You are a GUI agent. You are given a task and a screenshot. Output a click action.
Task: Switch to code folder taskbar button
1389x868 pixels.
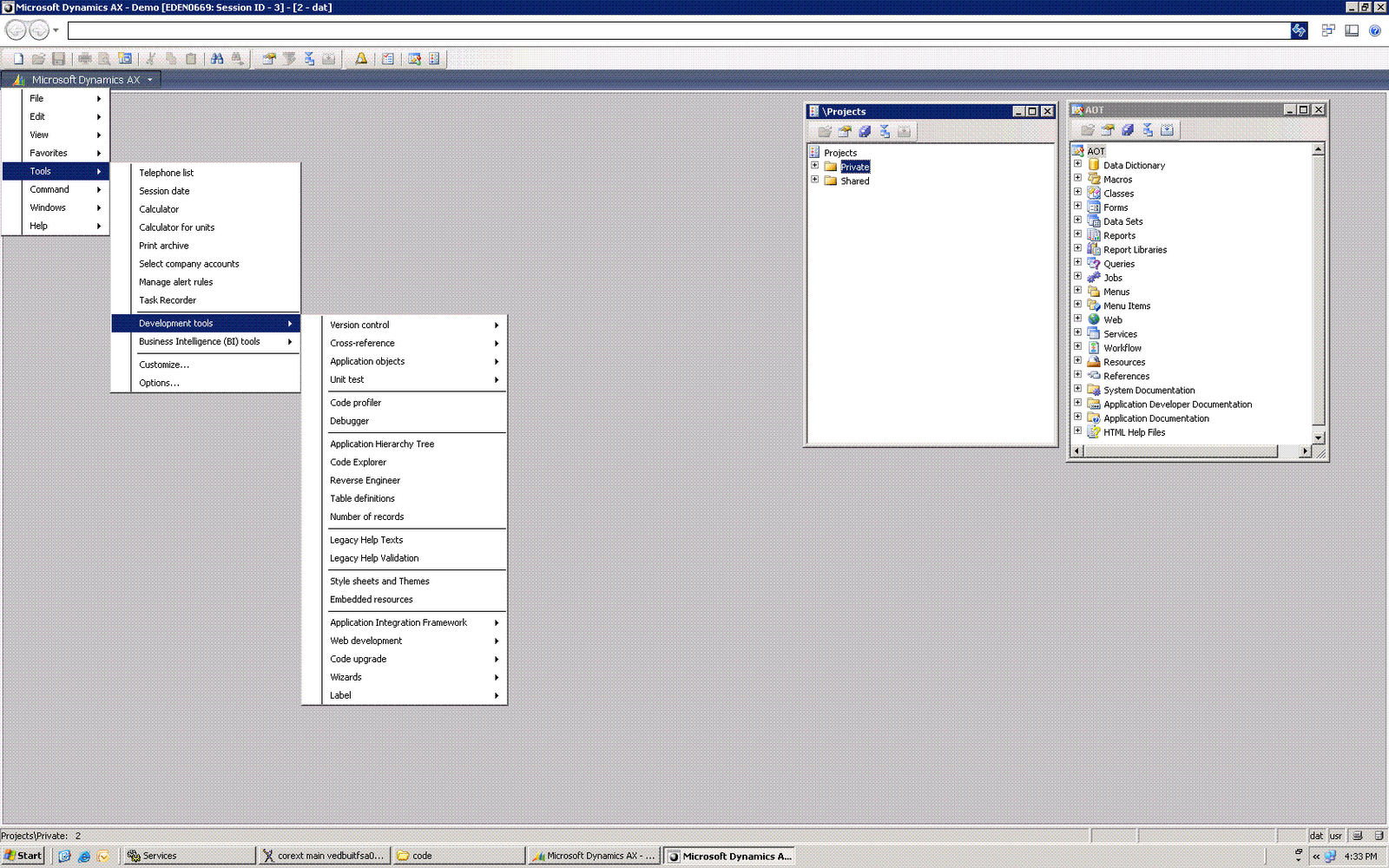click(x=458, y=856)
